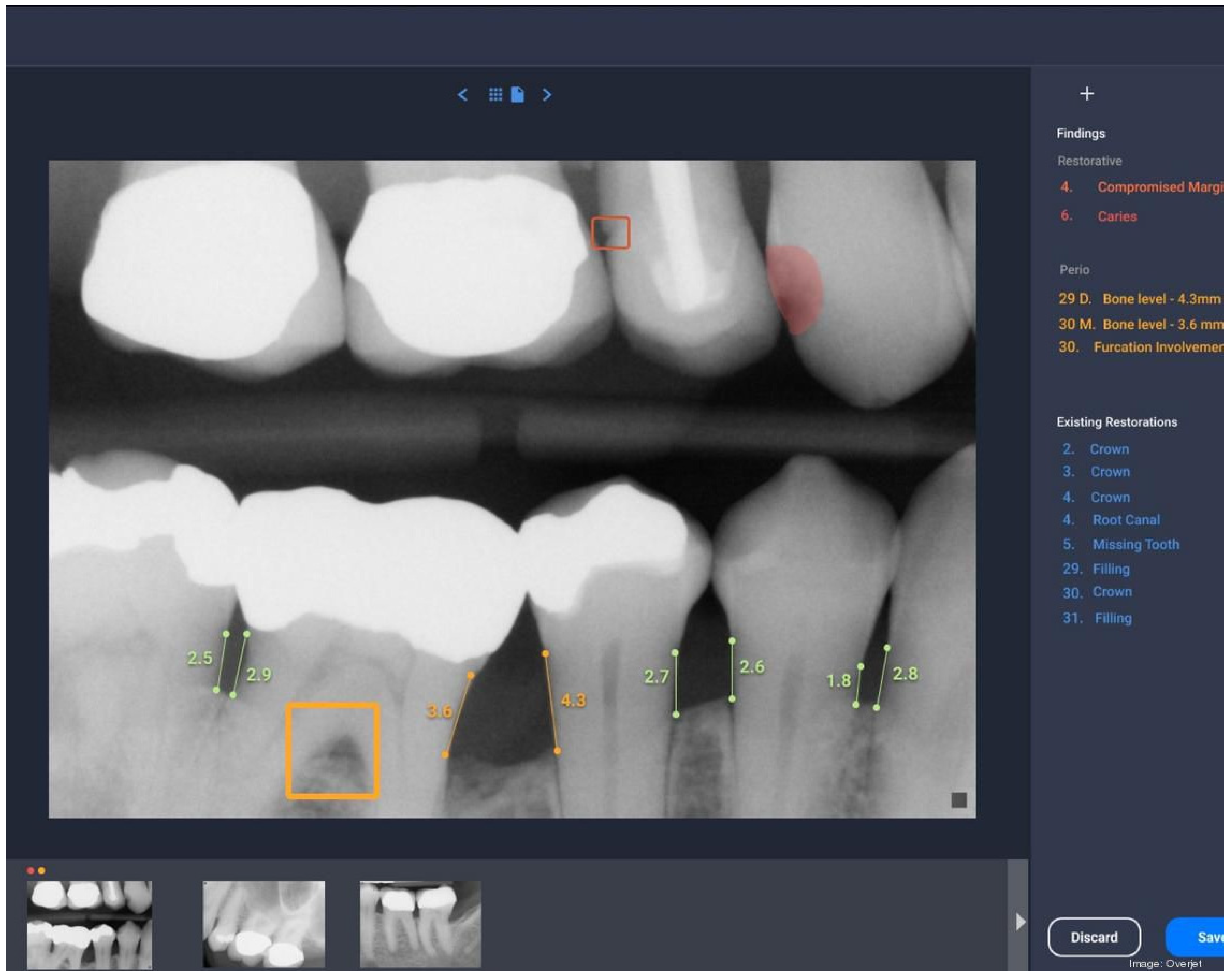The width and height of the screenshot is (1232, 980).
Task: Select the single document view icon
Action: point(517,95)
